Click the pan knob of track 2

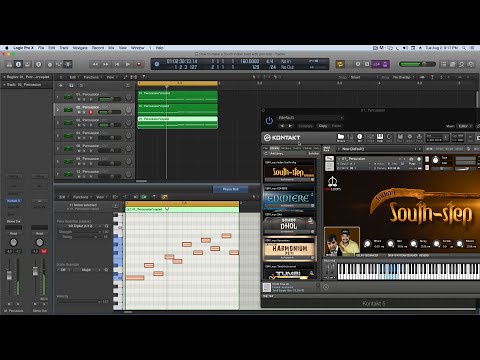pyautogui.click(x=128, y=110)
